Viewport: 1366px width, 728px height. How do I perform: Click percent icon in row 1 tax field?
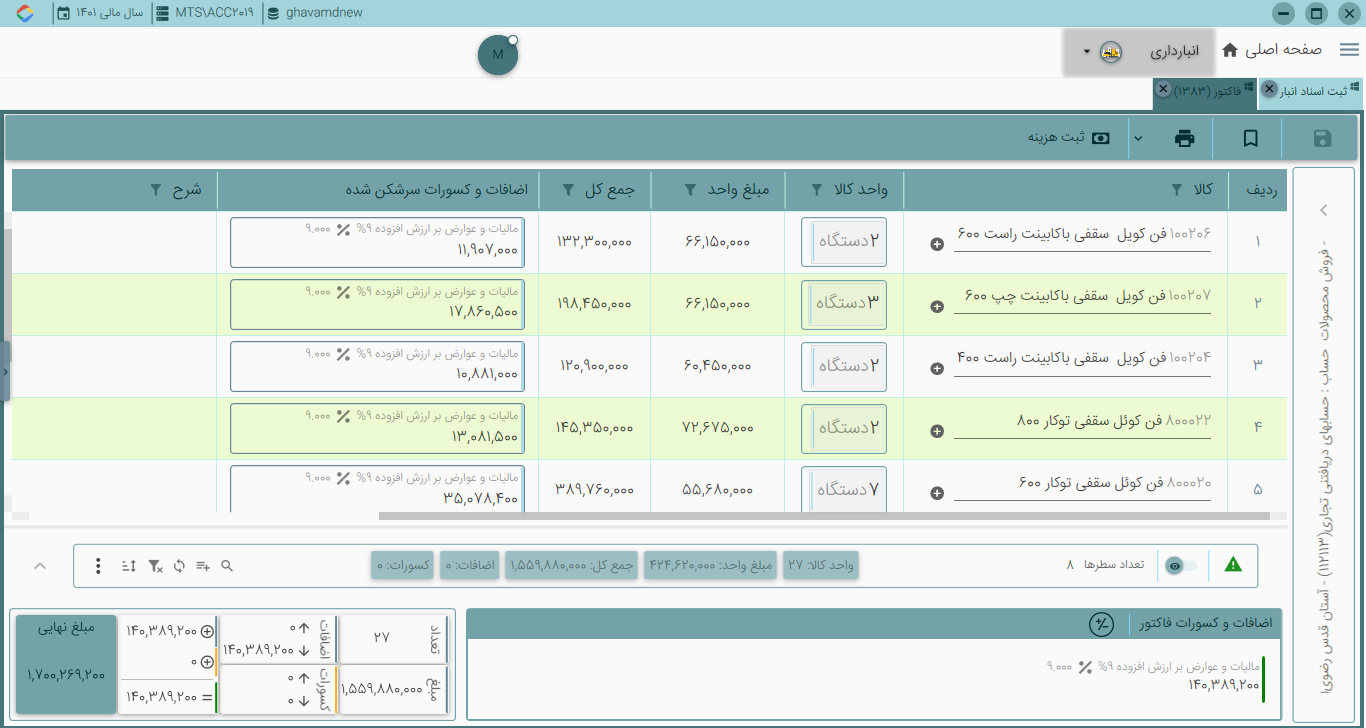pos(343,229)
